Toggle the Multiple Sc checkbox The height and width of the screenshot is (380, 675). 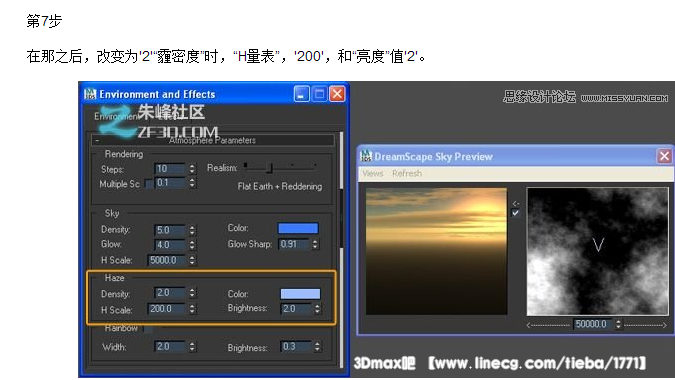click(149, 184)
